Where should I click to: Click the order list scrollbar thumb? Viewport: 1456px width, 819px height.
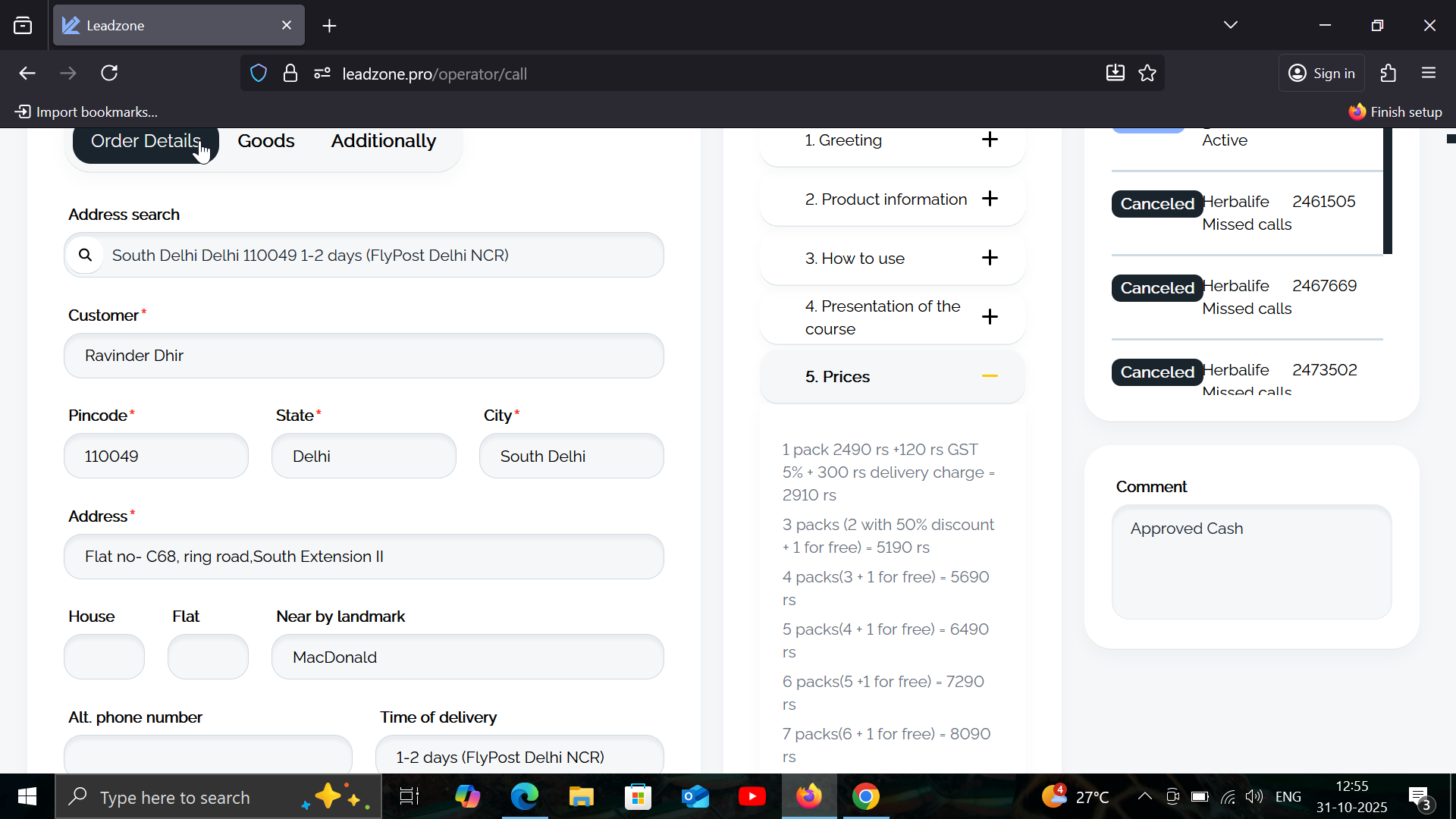(x=1387, y=190)
